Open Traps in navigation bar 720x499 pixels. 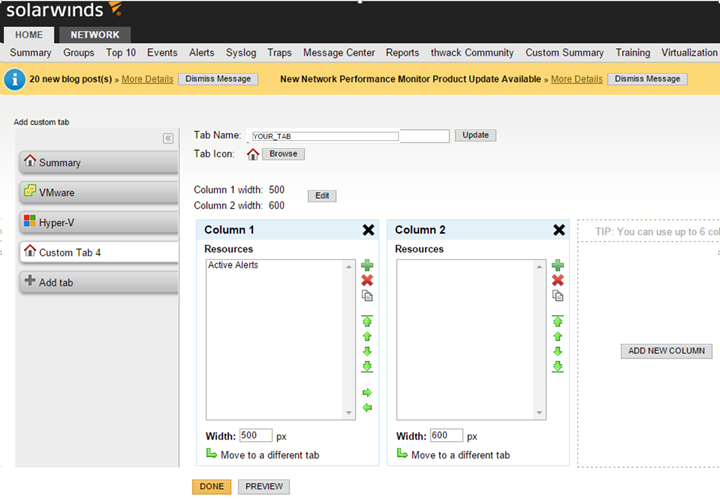[x=279, y=53]
